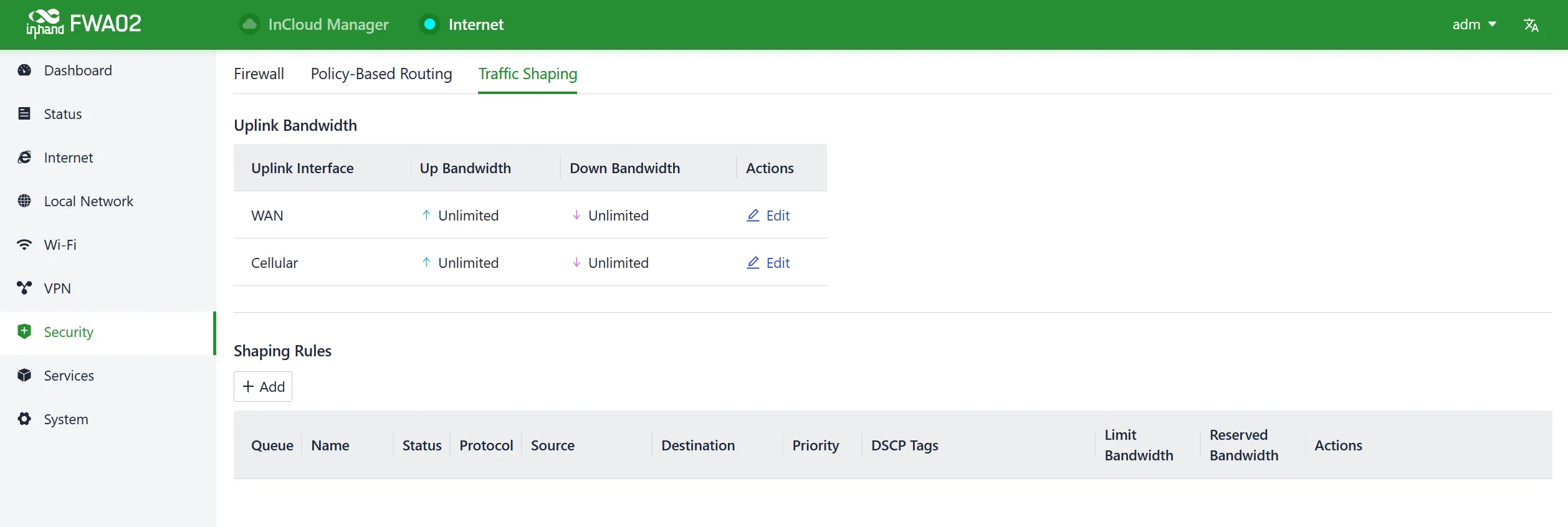Edit the WAN uplink bandwidth
Image resolution: width=1568 pixels, height=527 pixels.
pos(768,216)
